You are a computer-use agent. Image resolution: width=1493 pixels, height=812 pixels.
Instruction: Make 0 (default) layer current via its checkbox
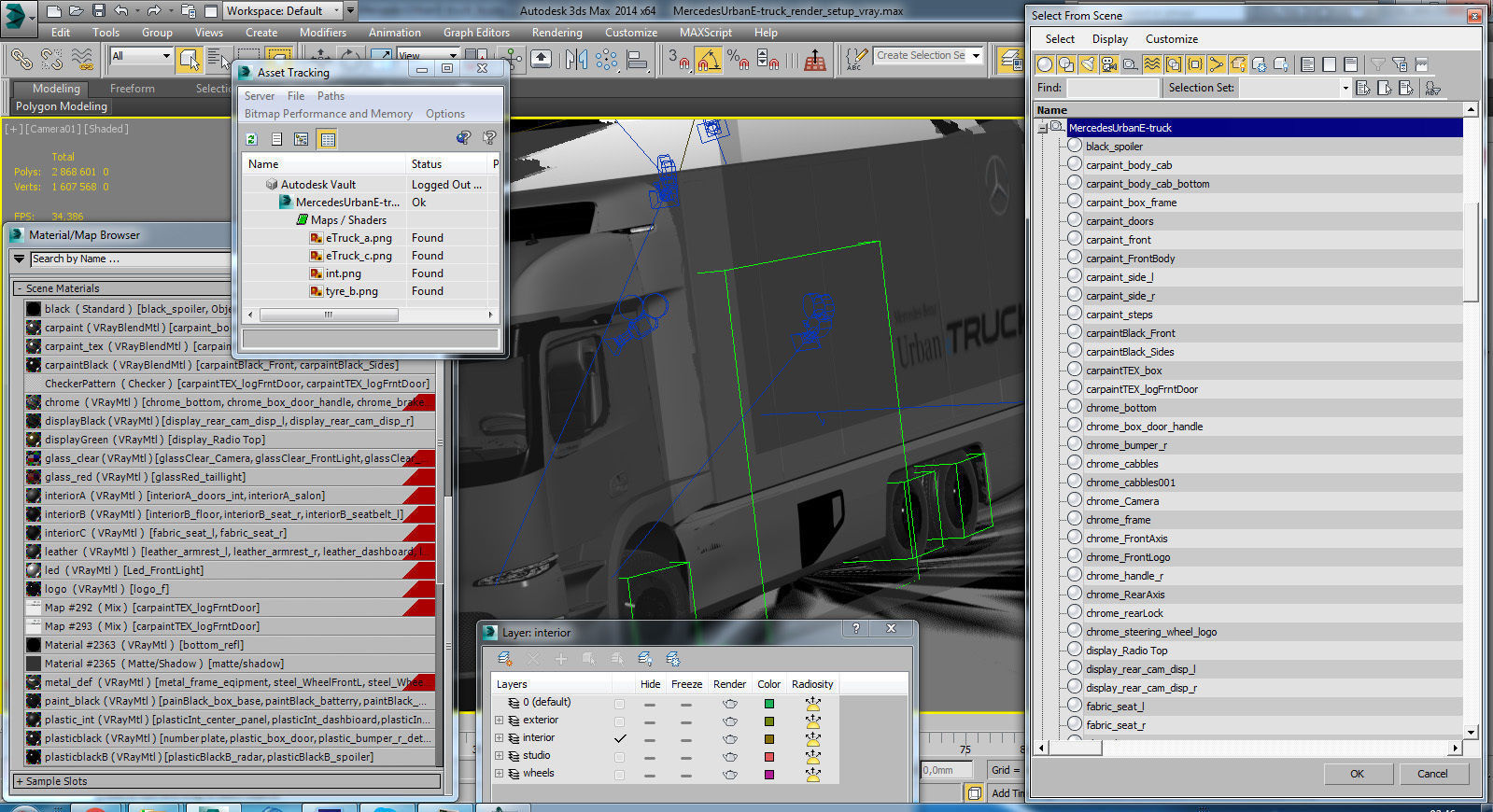tap(619, 703)
